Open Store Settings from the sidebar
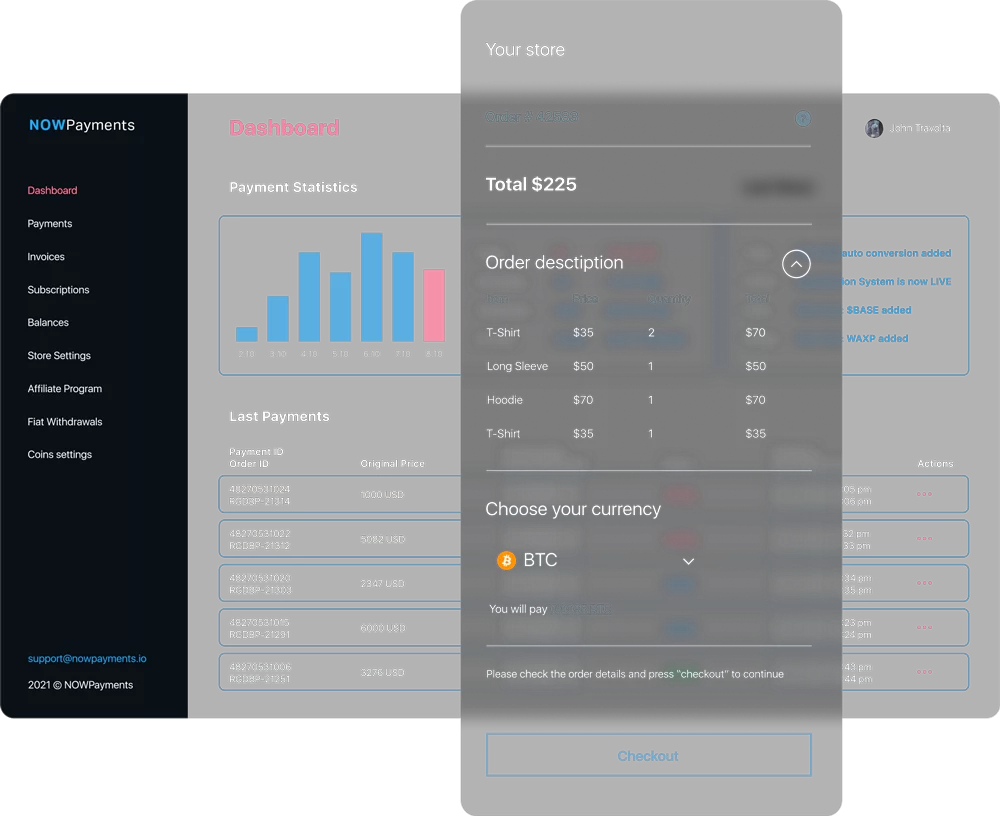 (x=58, y=355)
